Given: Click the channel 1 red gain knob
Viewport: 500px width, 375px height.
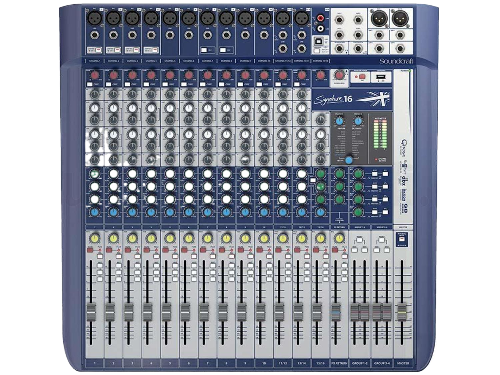Looking at the screenshot, I should (95, 75).
